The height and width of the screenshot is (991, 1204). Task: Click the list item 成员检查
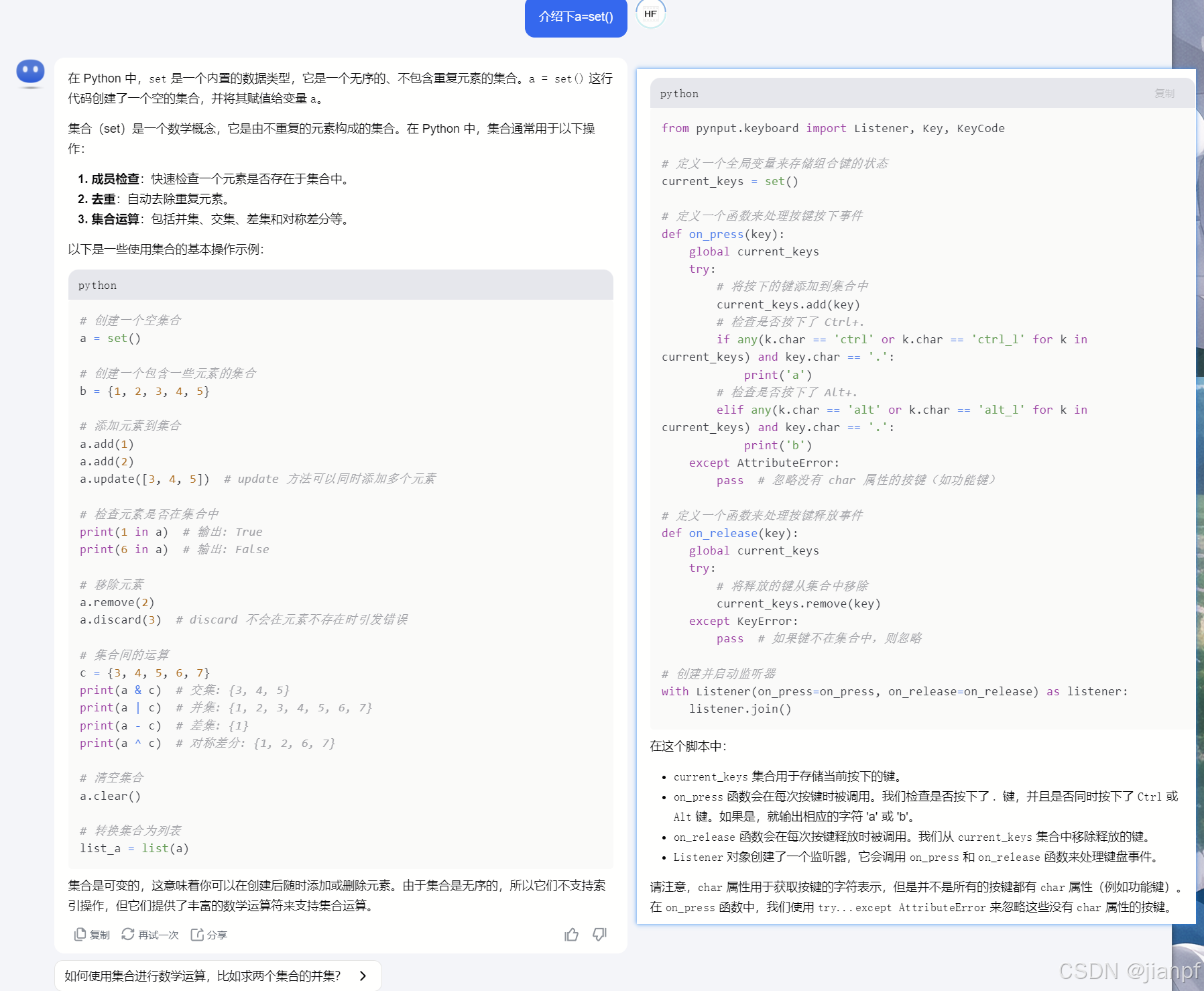click(x=213, y=179)
